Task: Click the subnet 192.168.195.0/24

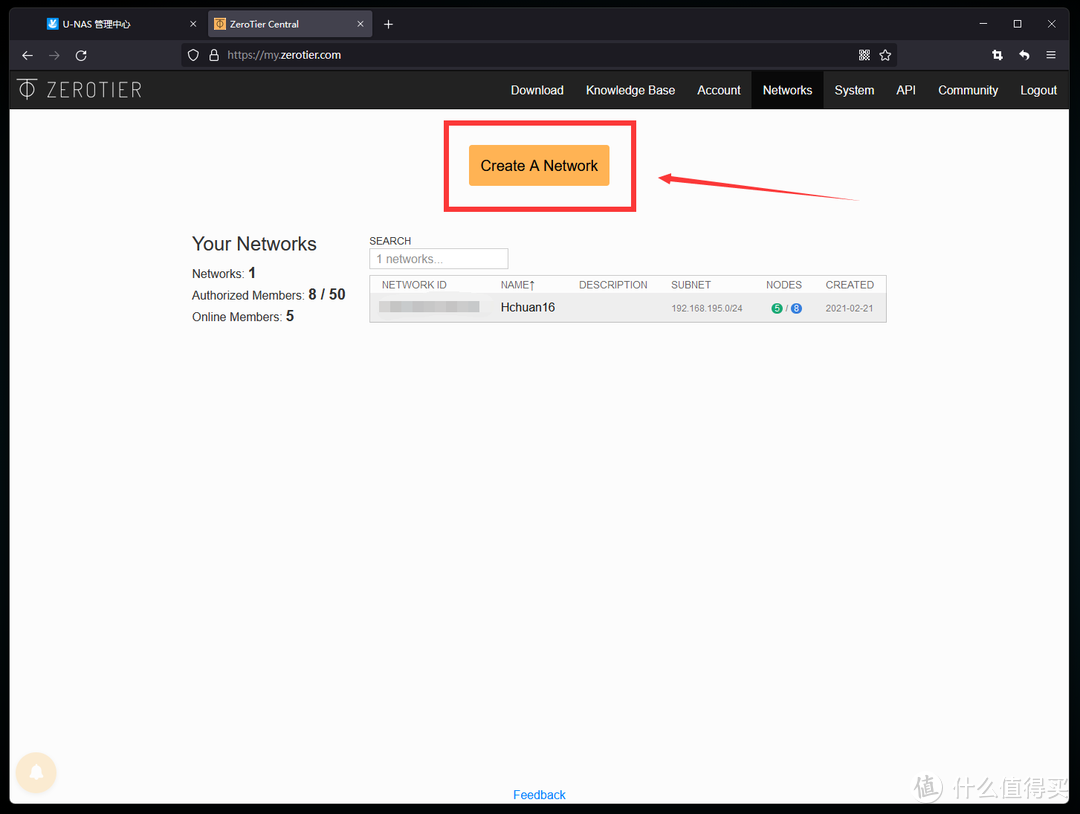Action: 707,309
